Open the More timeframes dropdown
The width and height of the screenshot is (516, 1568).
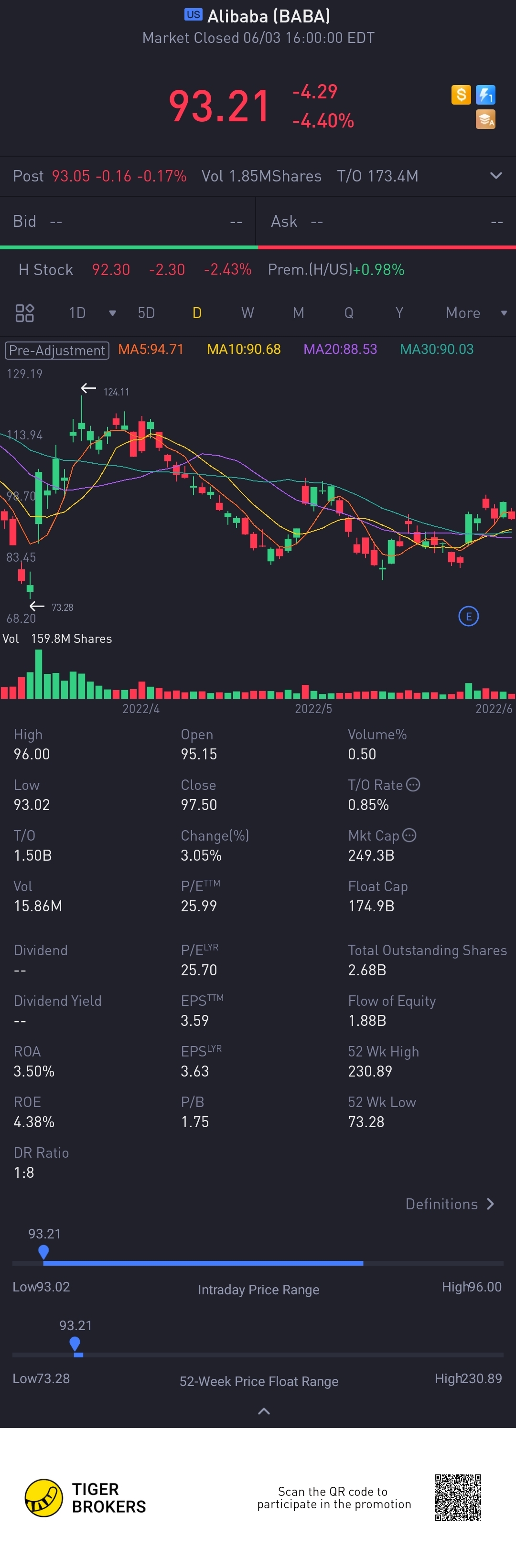(x=476, y=313)
